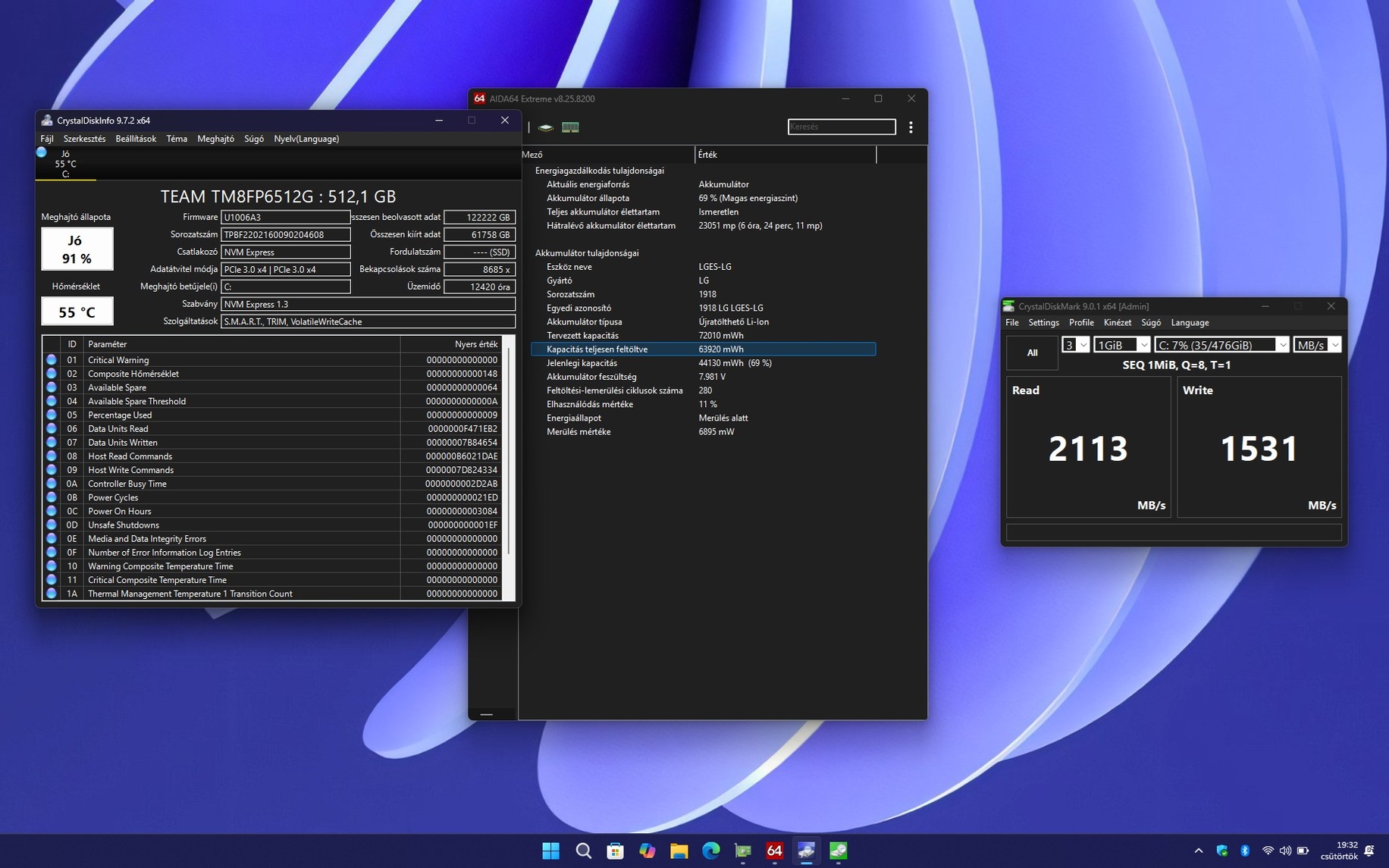
Task: Open the test count dropdown showing 3
Action: [1075, 345]
